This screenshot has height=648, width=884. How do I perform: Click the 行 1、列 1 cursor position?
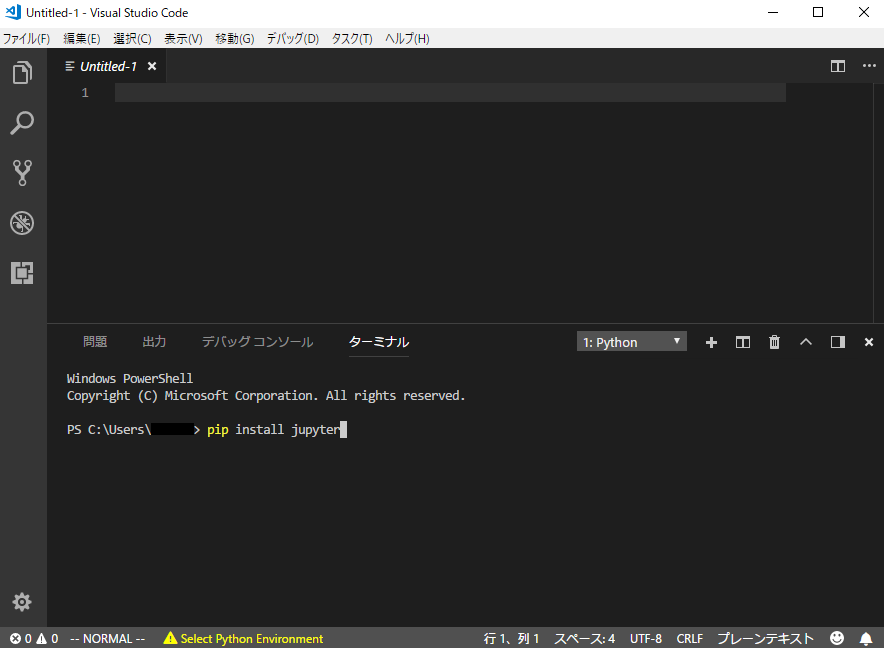(x=511, y=638)
